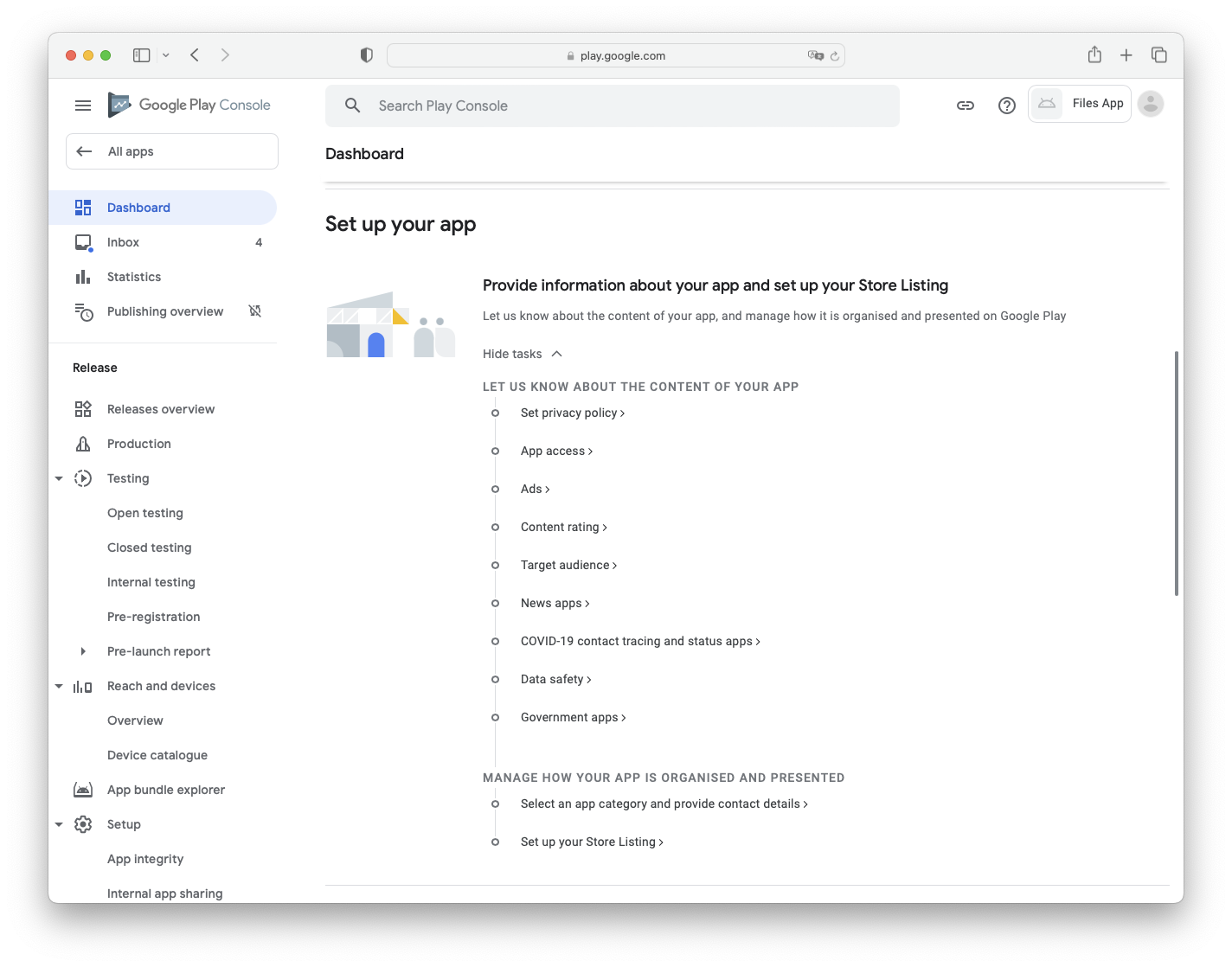Open the Inbox with 4 notifications
The height and width of the screenshot is (967, 1232).
pos(123,242)
